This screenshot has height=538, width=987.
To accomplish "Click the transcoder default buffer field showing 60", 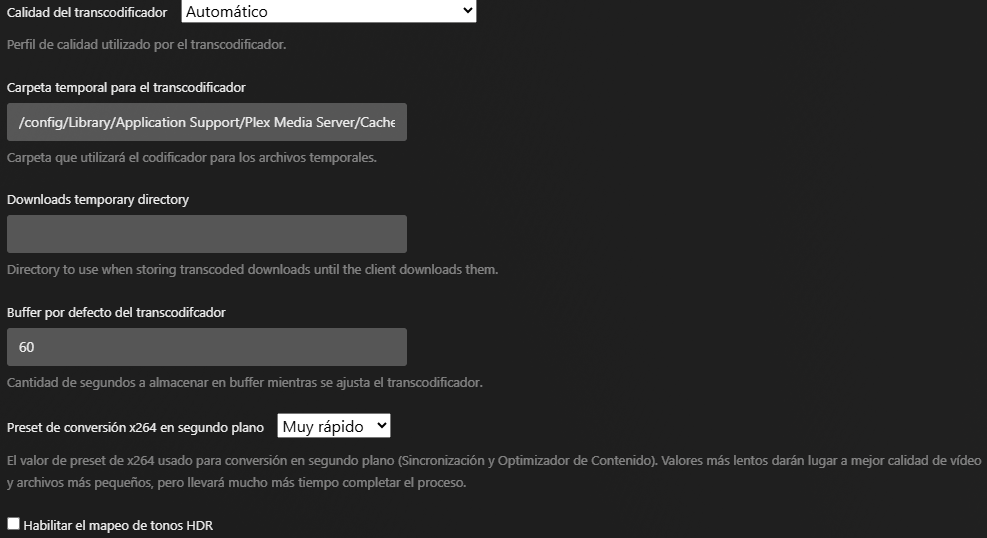I will tap(206, 347).
